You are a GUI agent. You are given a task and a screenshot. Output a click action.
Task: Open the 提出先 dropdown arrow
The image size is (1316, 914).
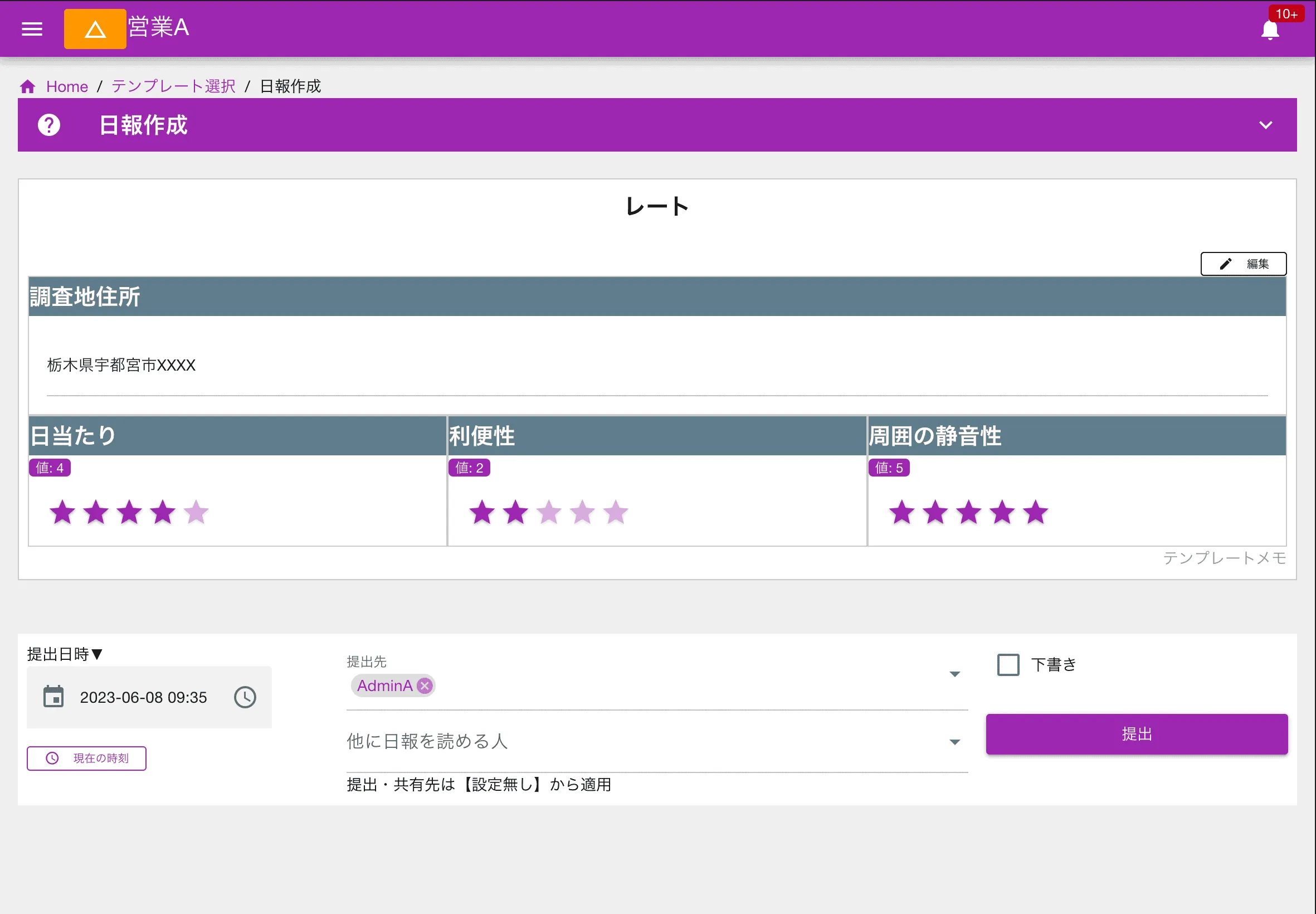point(954,674)
